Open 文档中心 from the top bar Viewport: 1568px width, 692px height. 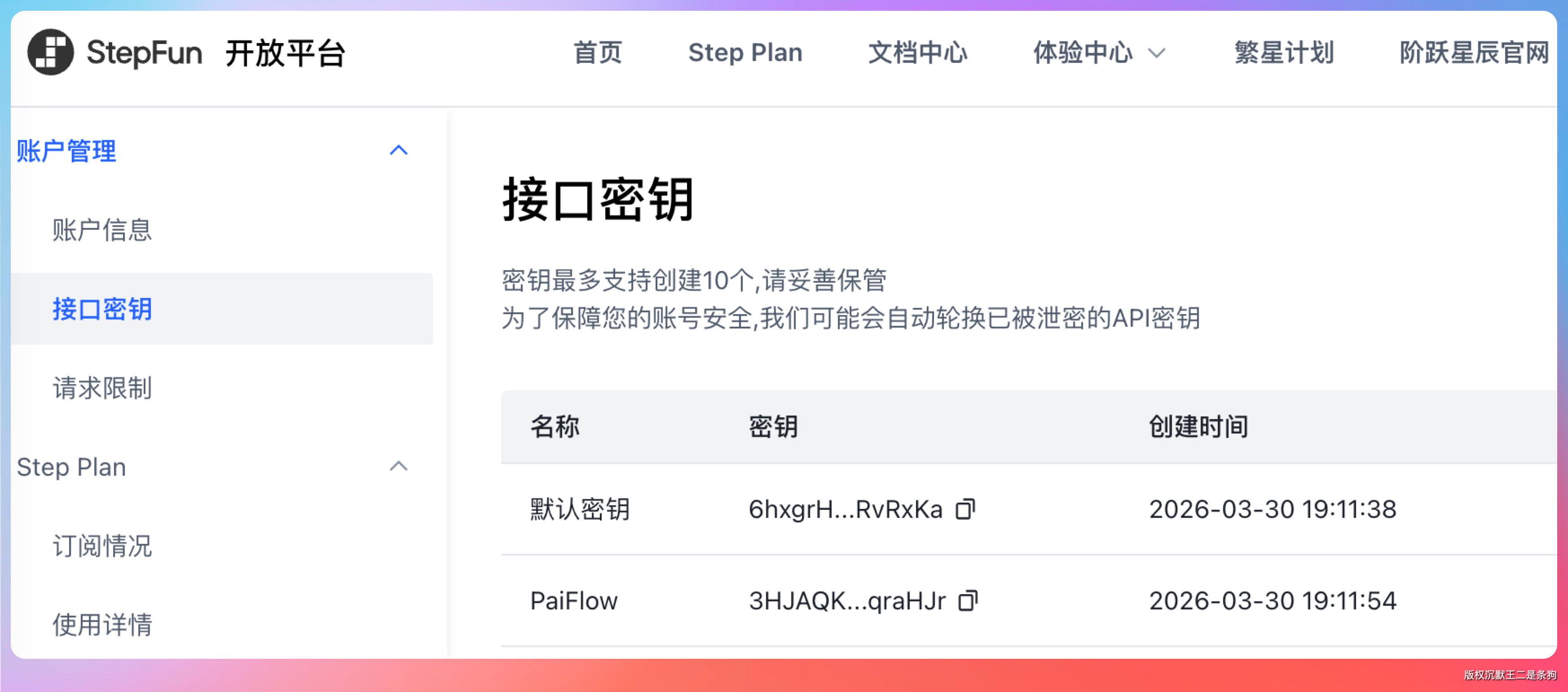point(917,53)
